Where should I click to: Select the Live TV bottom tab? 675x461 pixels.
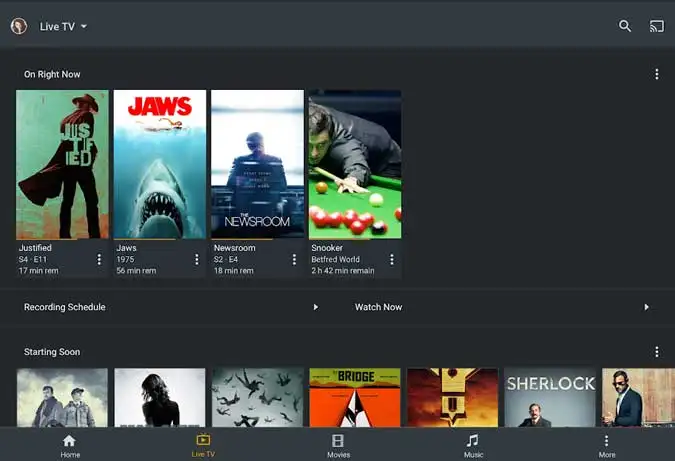(x=203, y=446)
